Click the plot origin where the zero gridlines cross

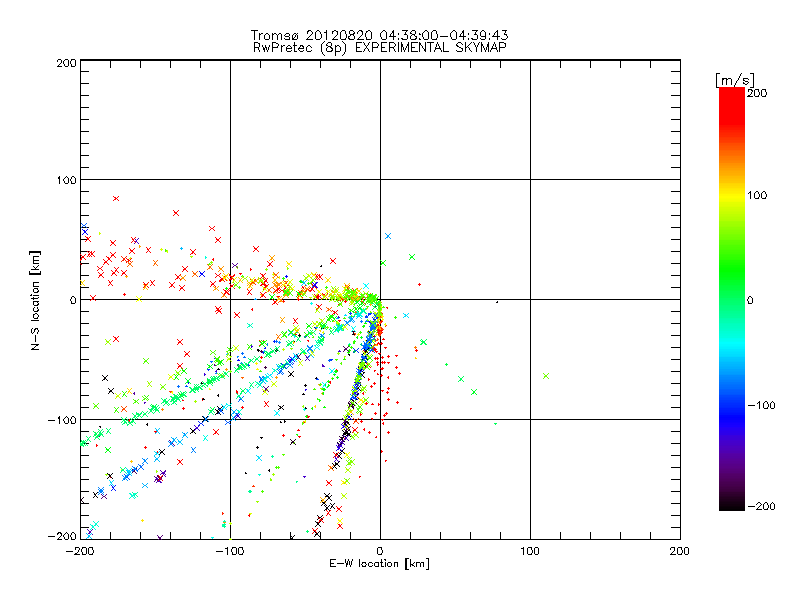(380, 299)
